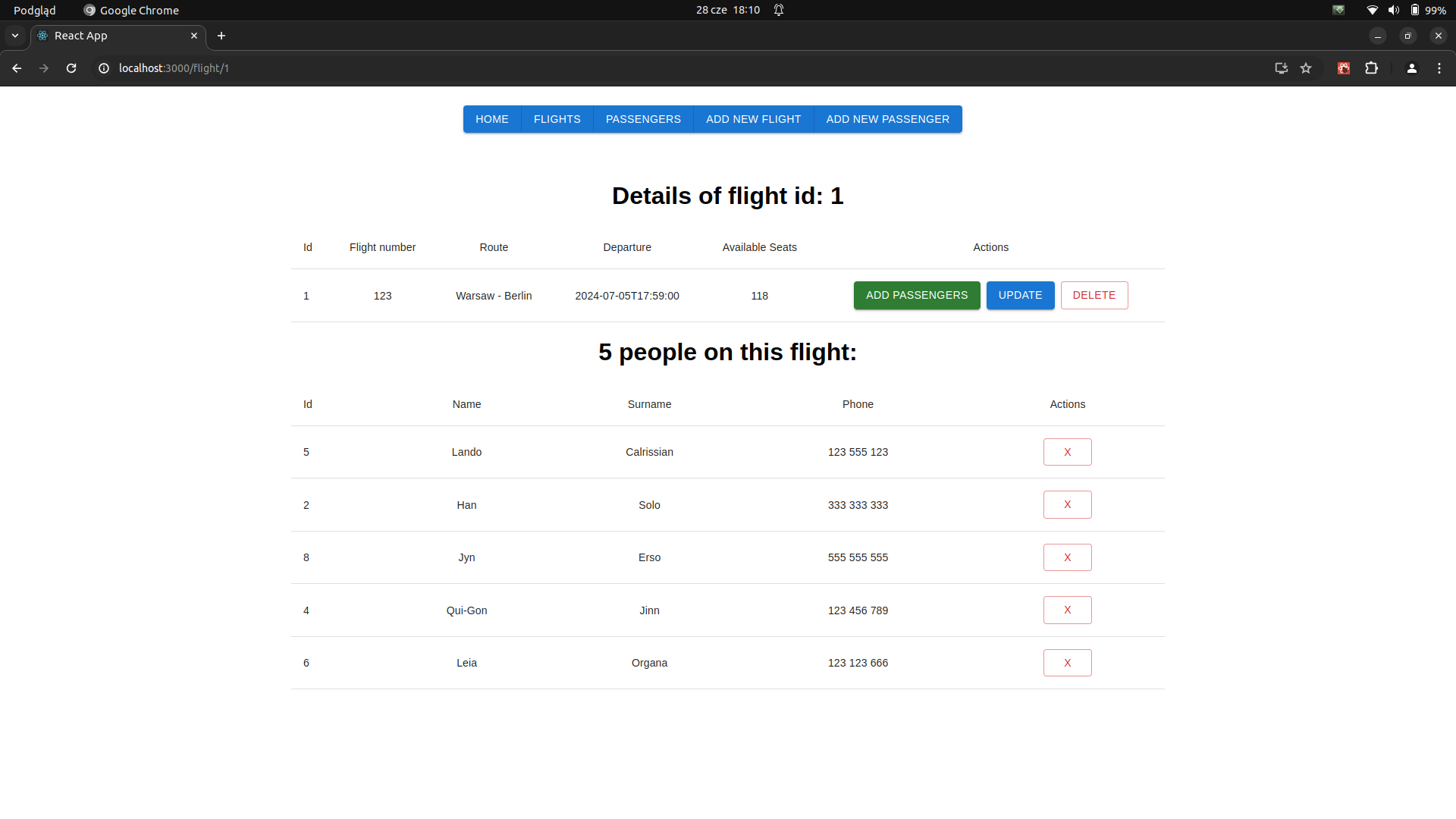Remove Leia Organa from flight
Viewport: 1456px width, 819px height.
[x=1067, y=663]
